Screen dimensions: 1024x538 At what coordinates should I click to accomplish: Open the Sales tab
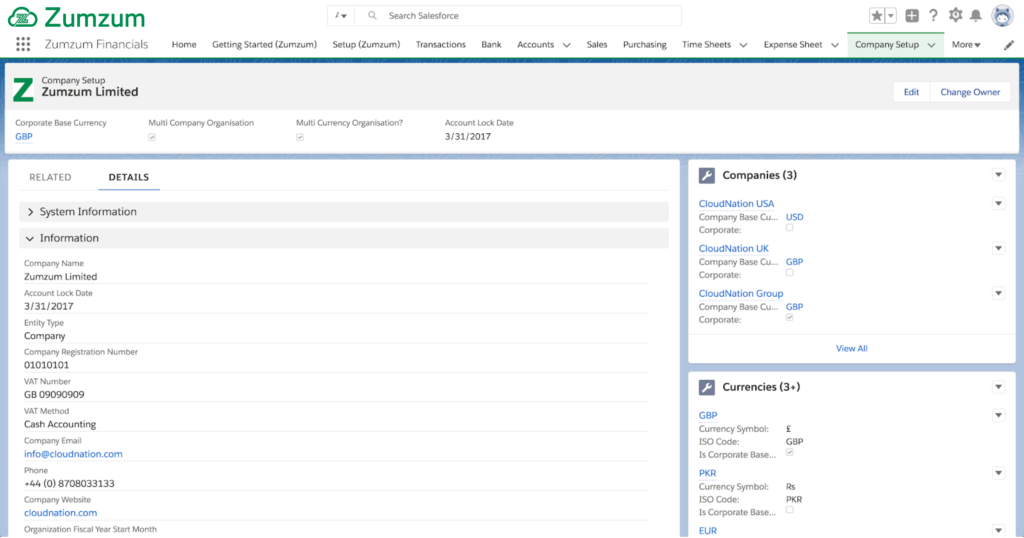(x=597, y=44)
